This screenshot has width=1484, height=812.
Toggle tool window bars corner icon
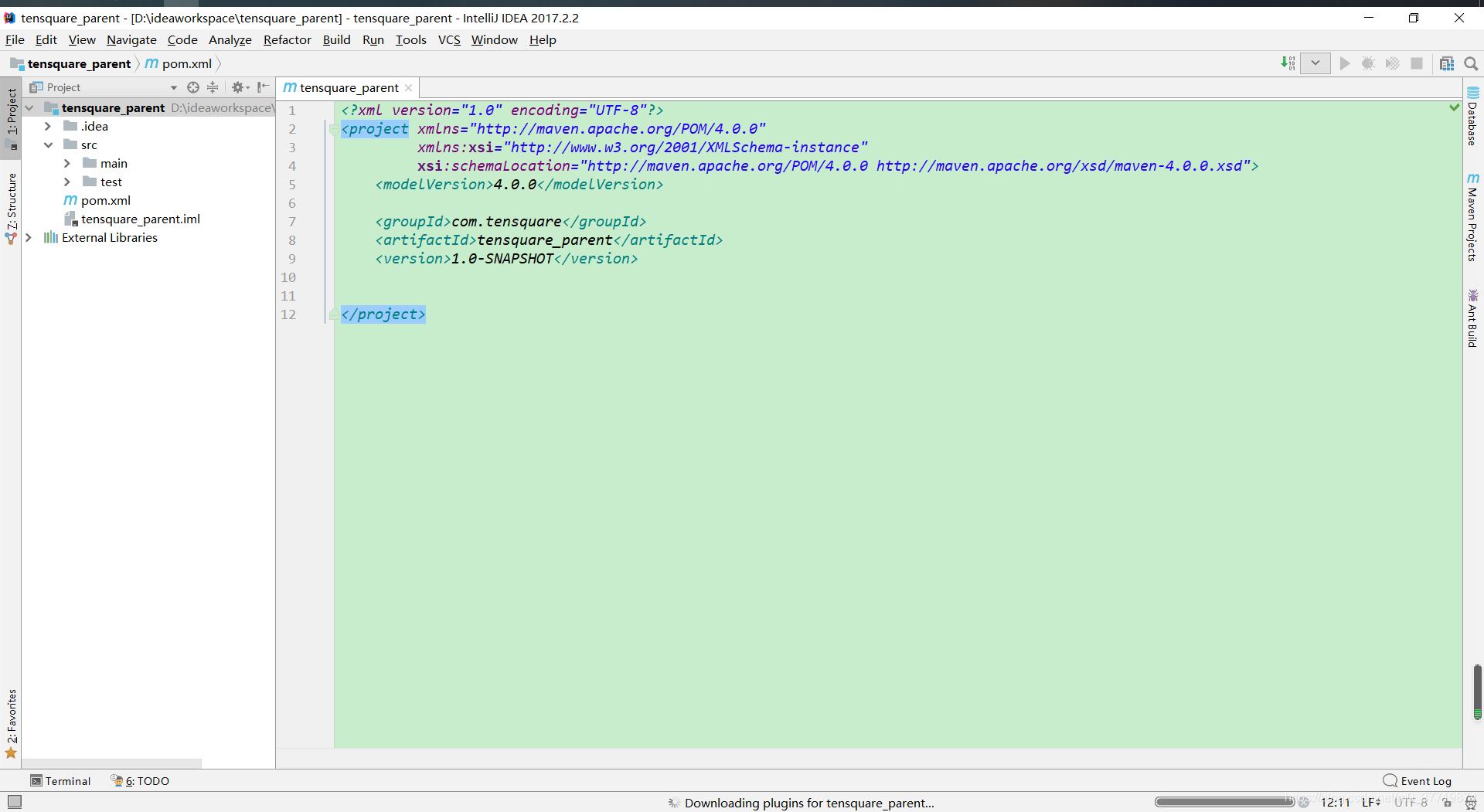point(14,802)
